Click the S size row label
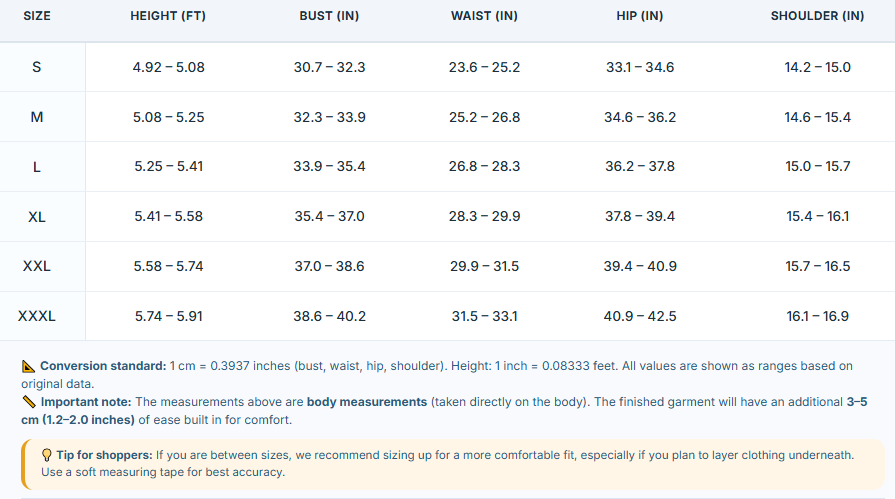This screenshot has height=499, width=895. click(x=37, y=67)
